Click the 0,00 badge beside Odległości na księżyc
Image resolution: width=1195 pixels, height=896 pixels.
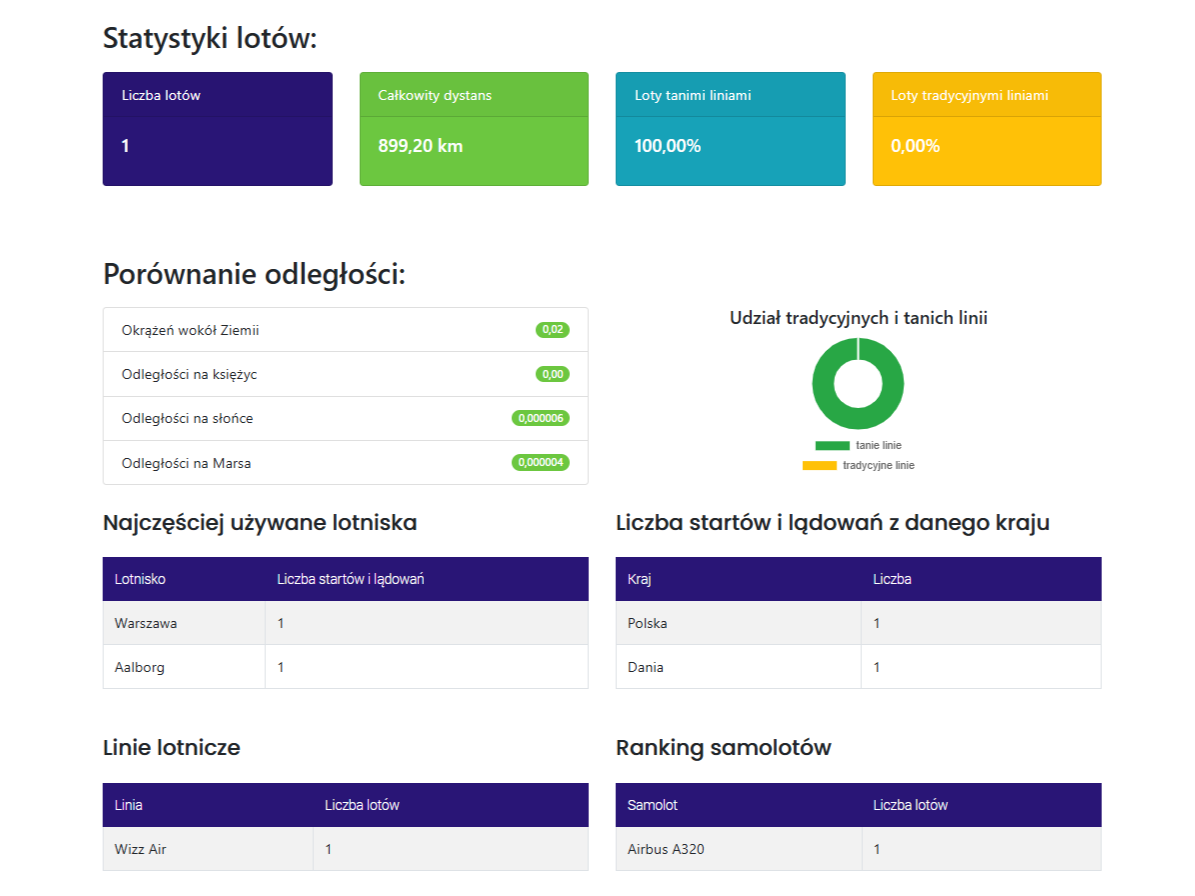[554, 373]
